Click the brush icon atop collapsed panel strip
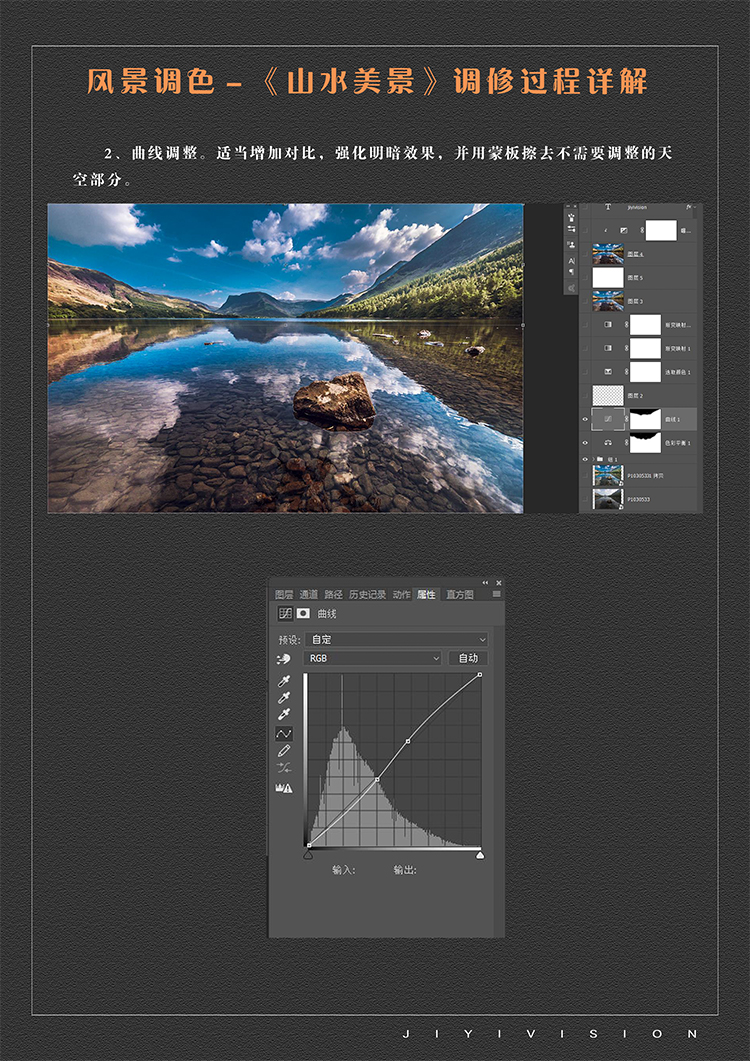 [571, 217]
